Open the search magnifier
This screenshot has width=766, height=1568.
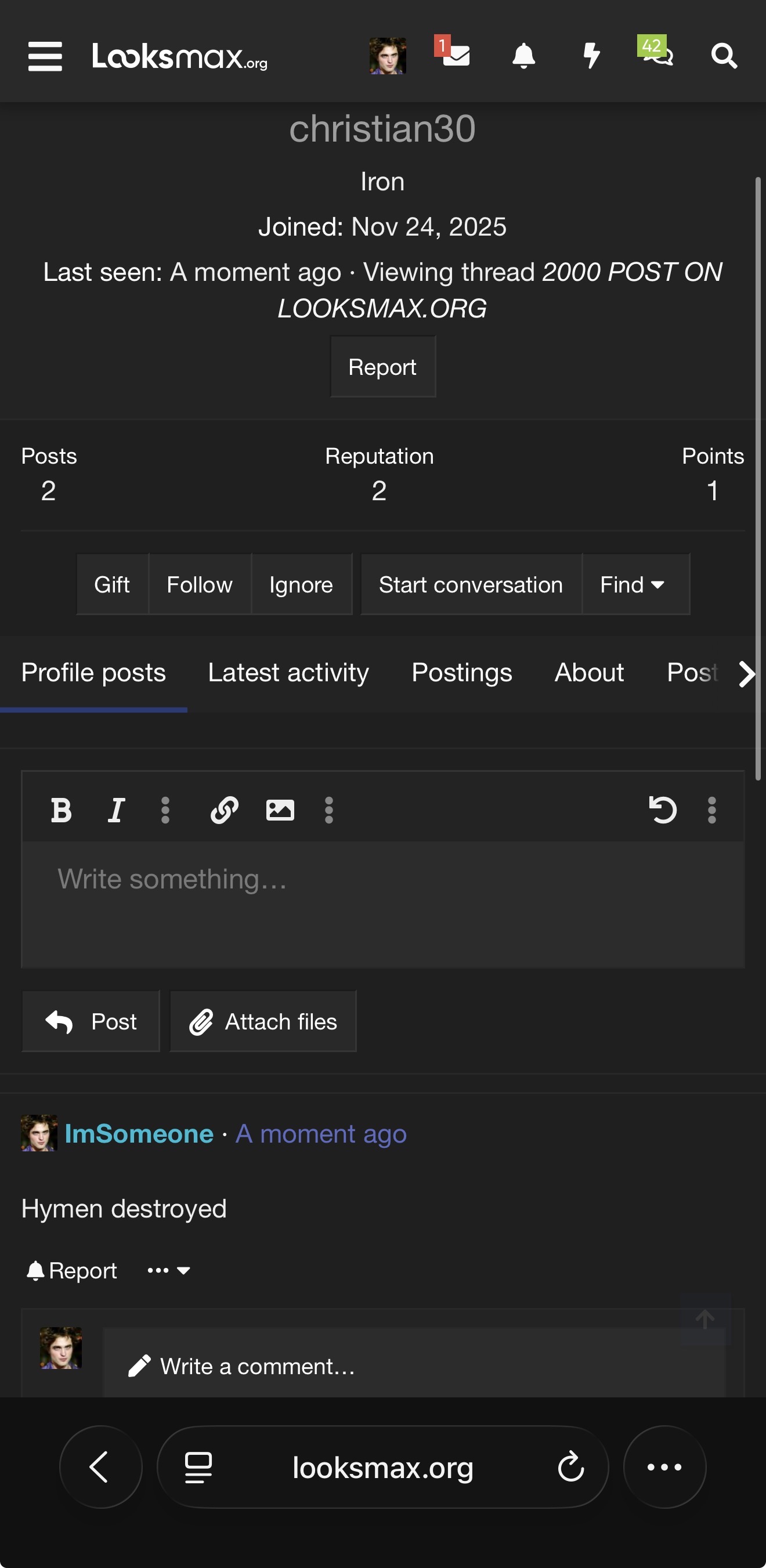(724, 56)
